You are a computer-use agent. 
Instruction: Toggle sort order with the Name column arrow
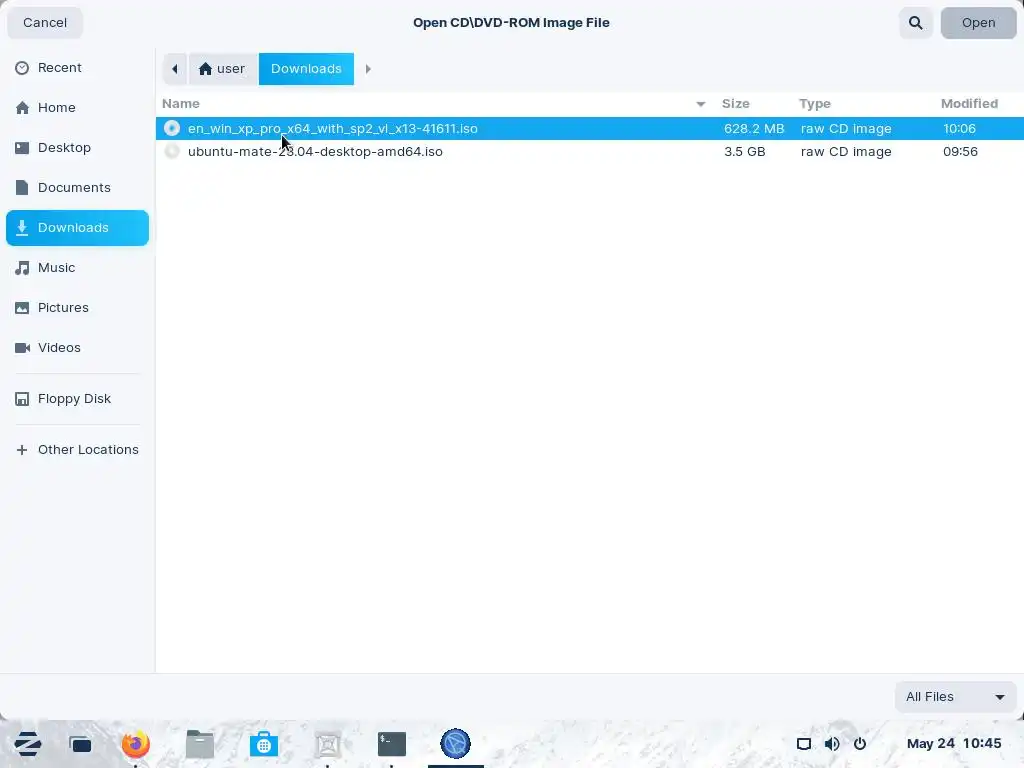(701, 104)
